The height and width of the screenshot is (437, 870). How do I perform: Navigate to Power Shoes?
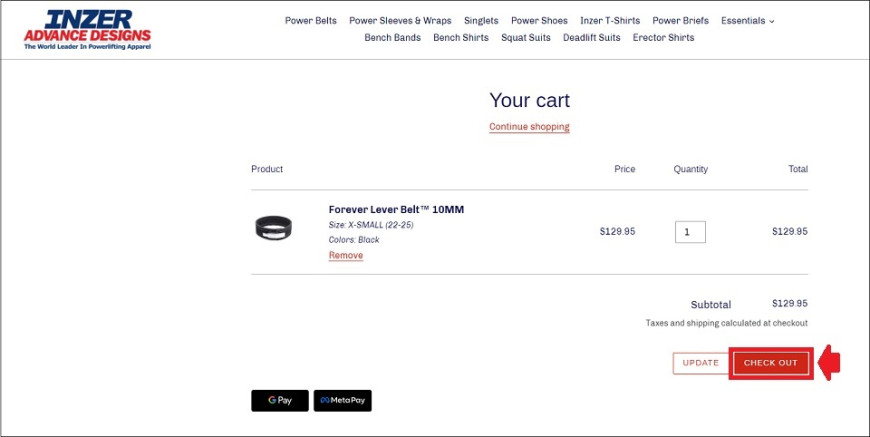539,21
